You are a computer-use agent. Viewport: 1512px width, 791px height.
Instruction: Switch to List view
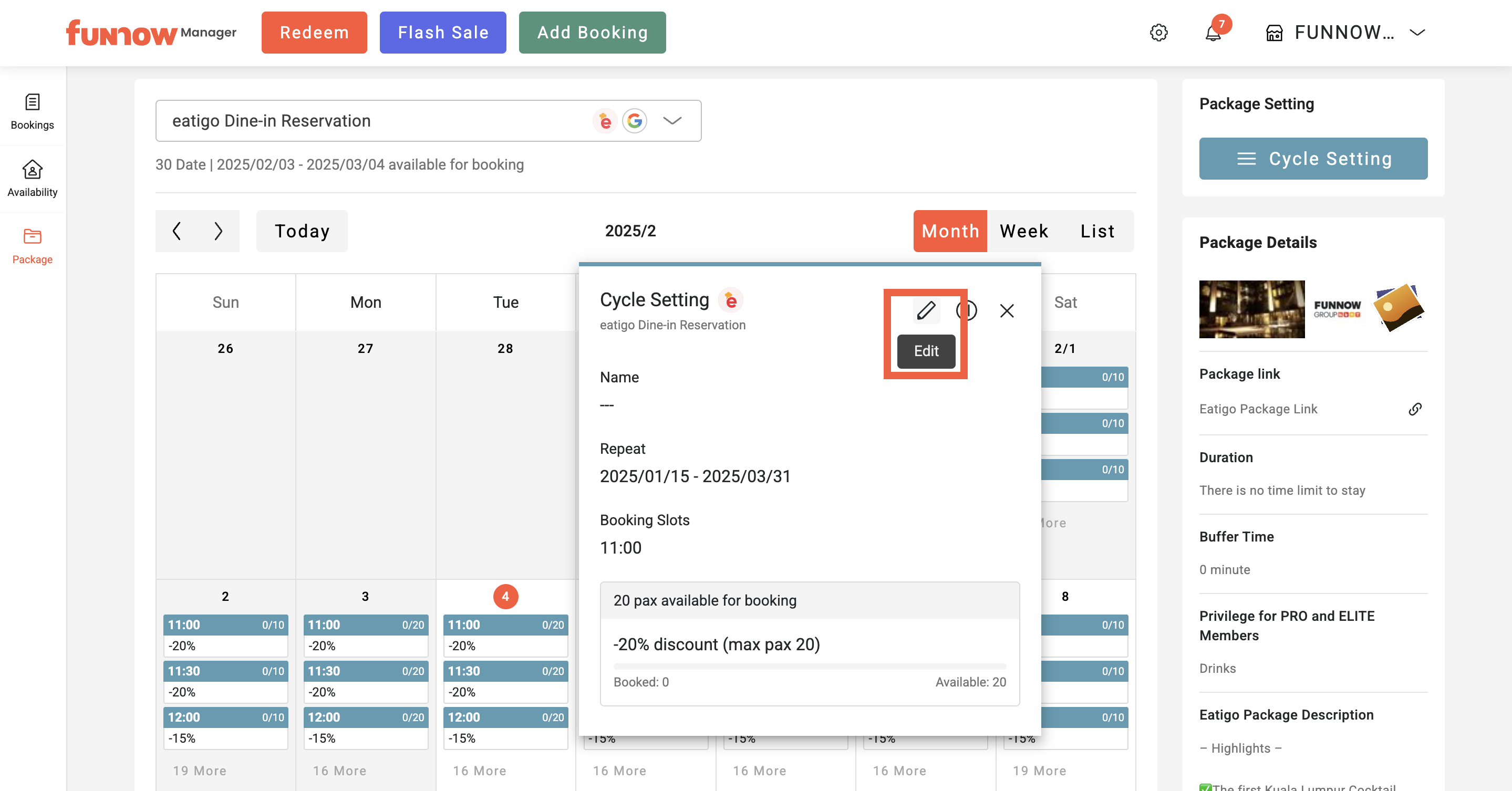coord(1097,231)
